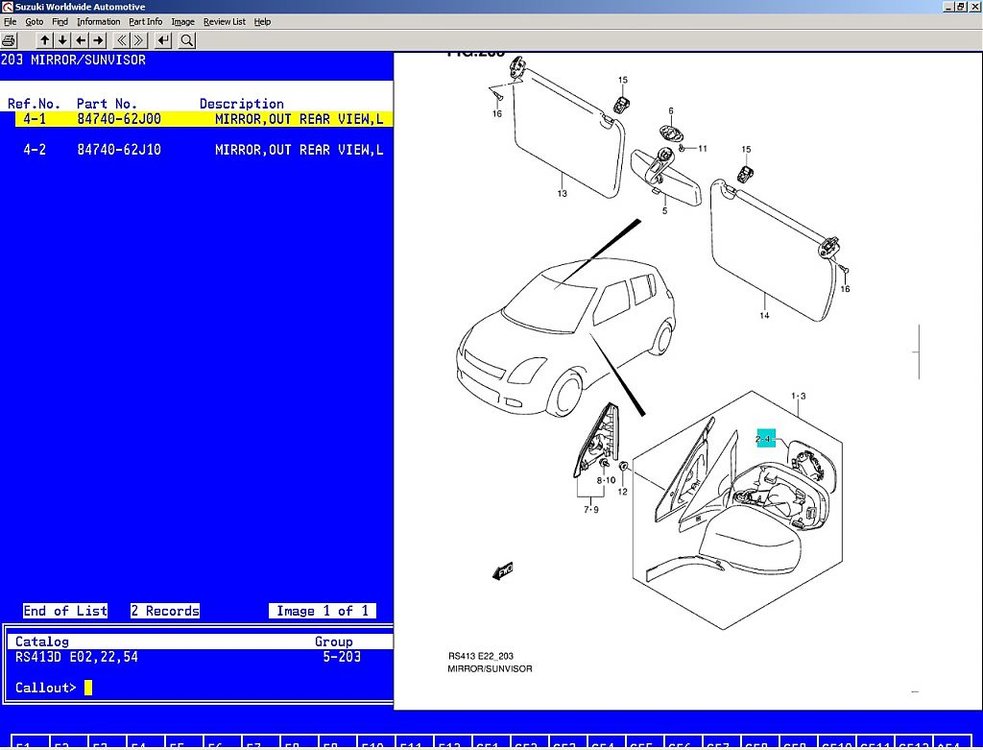The height and width of the screenshot is (750, 983).
Task: Click the double left chevron button
Action: coord(122,41)
